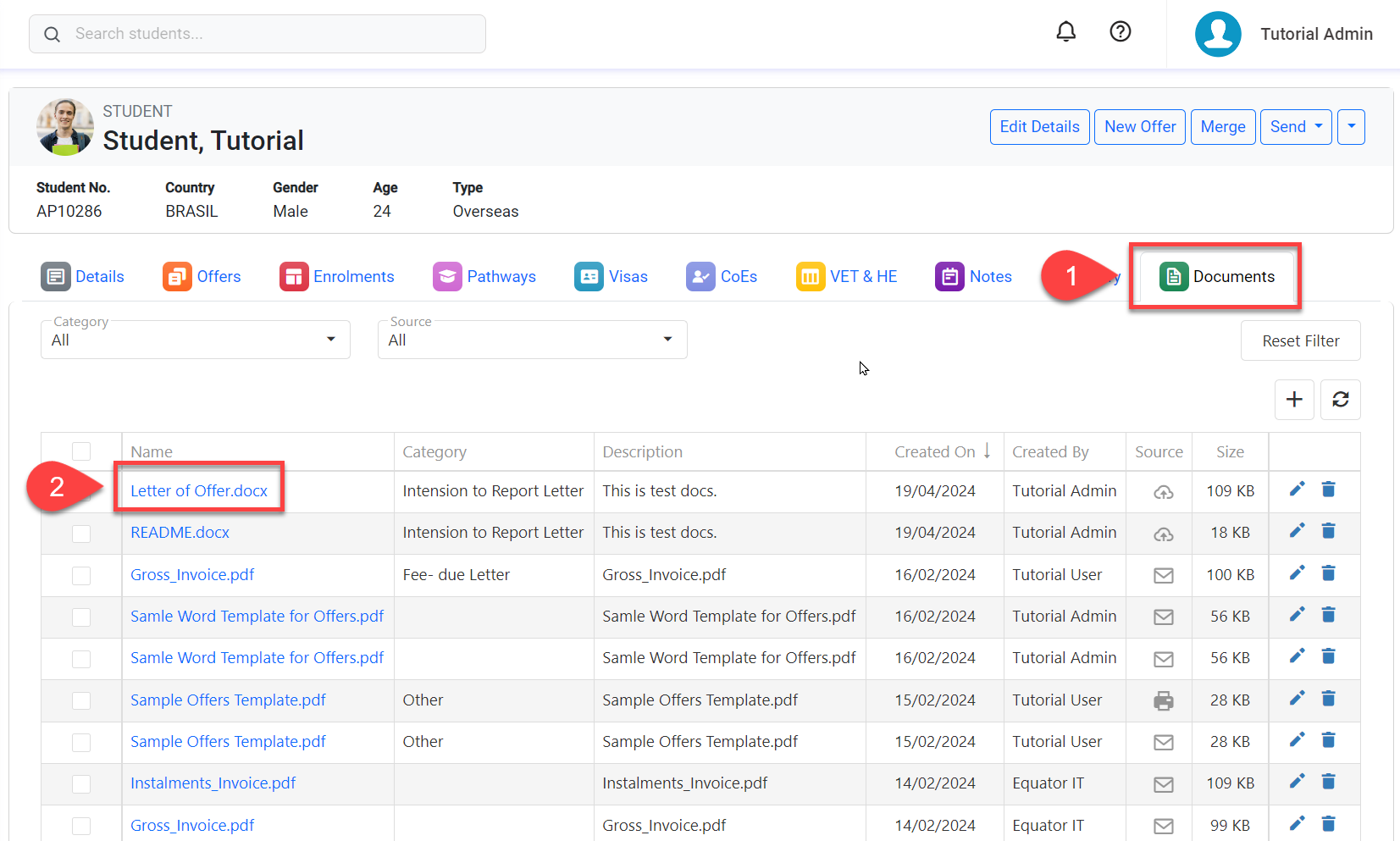Viewport: 1400px width, 841px height.
Task: Edit the Letter of Offer.docx row
Action: [x=1297, y=490]
